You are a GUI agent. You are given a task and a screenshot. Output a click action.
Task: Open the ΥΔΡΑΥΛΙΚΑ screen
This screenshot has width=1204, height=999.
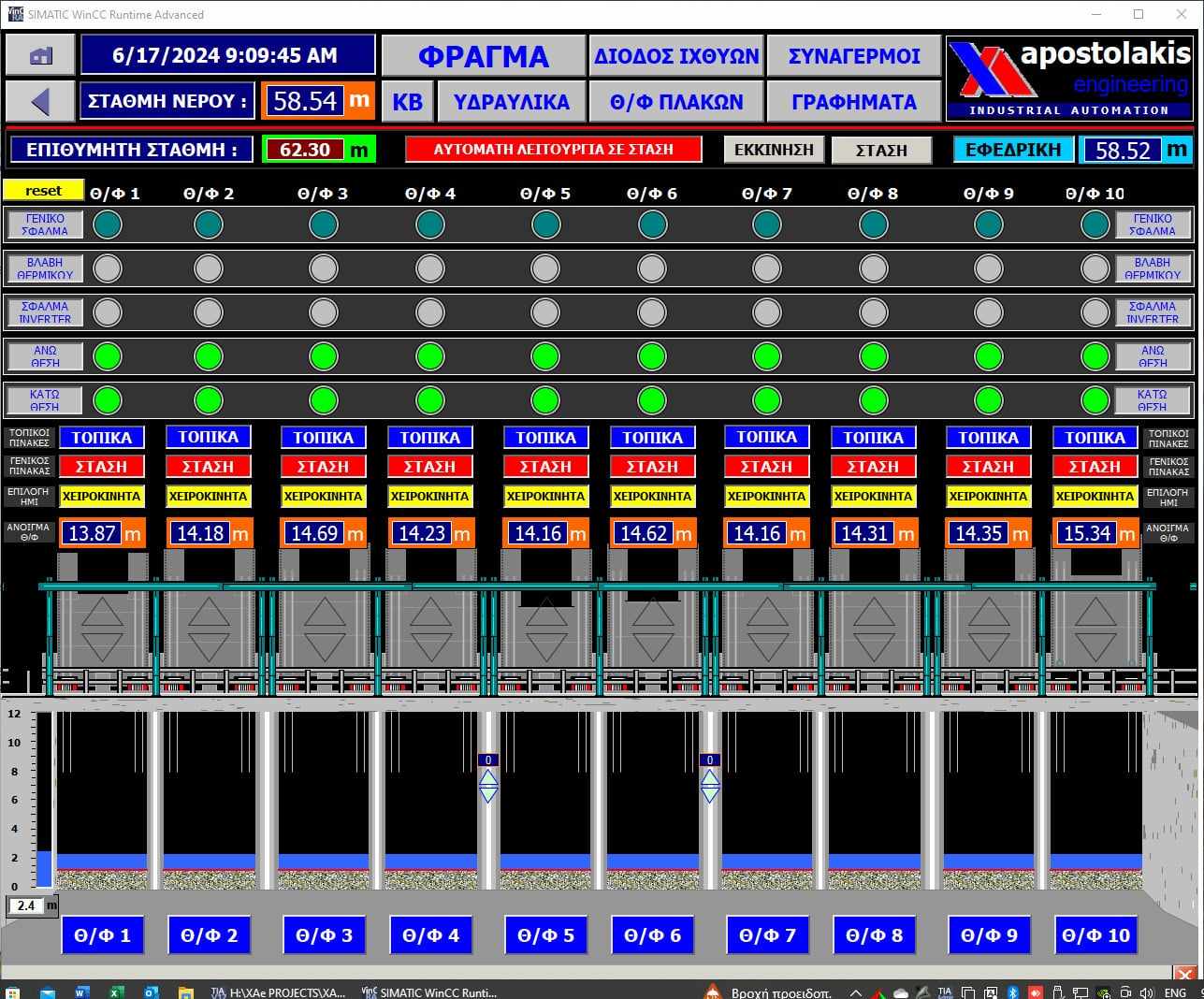pos(511,102)
